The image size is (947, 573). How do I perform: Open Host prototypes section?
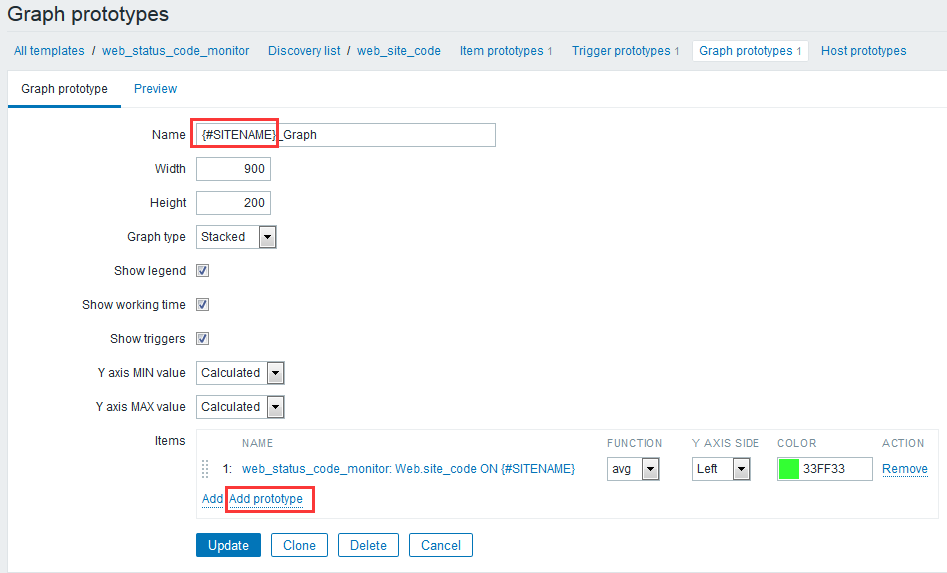click(863, 51)
